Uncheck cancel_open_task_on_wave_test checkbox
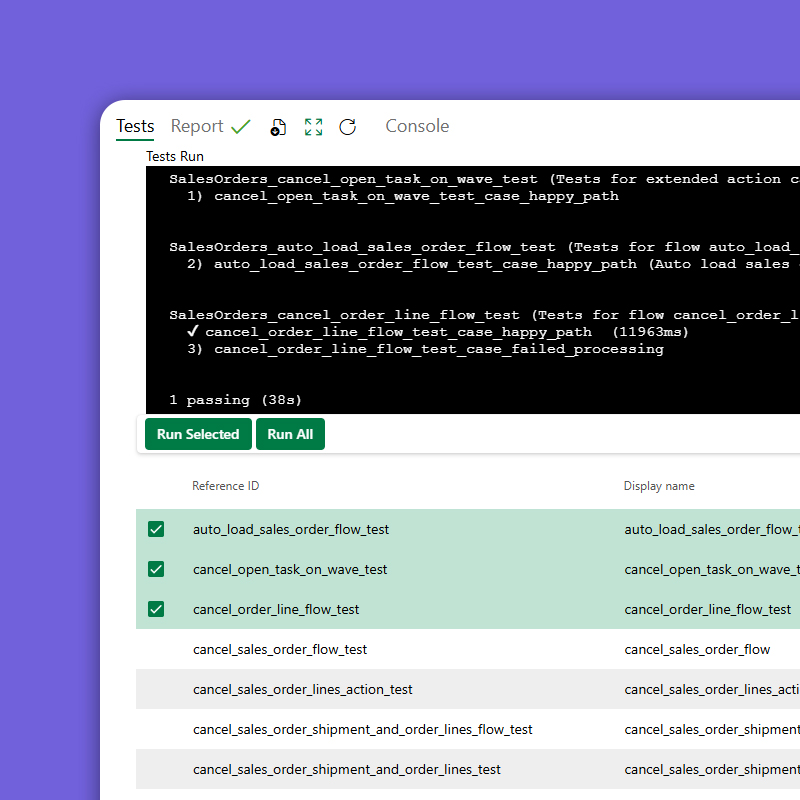This screenshot has height=800, width=800. tap(156, 569)
